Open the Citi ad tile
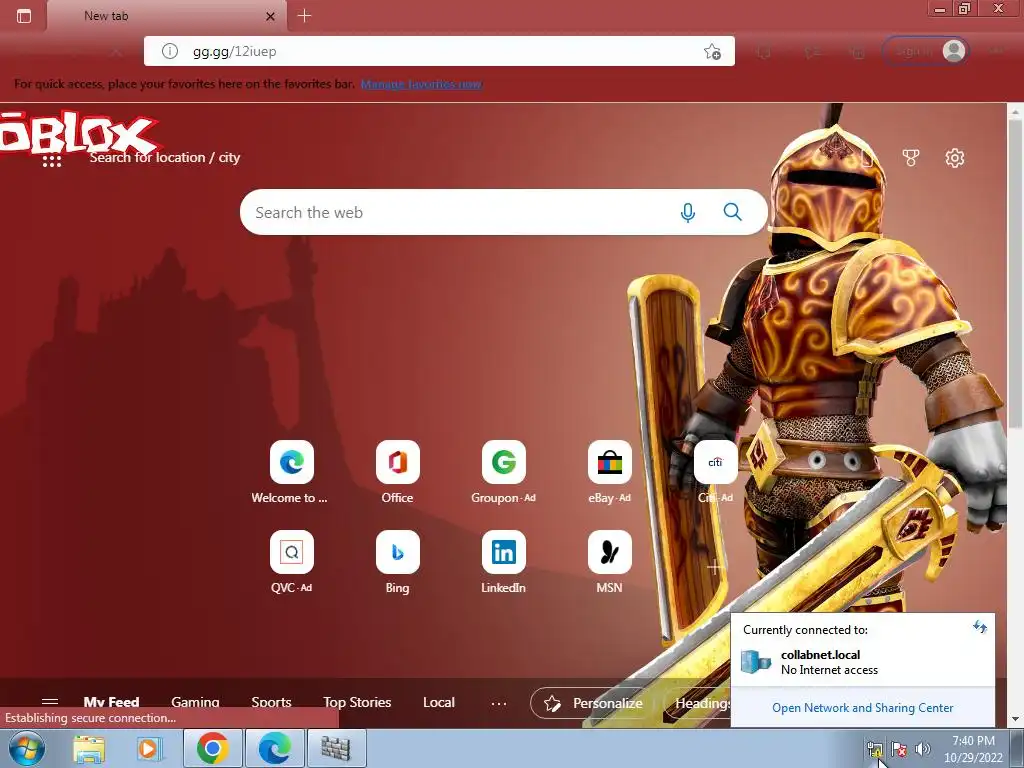The image size is (1024, 768). (x=716, y=472)
